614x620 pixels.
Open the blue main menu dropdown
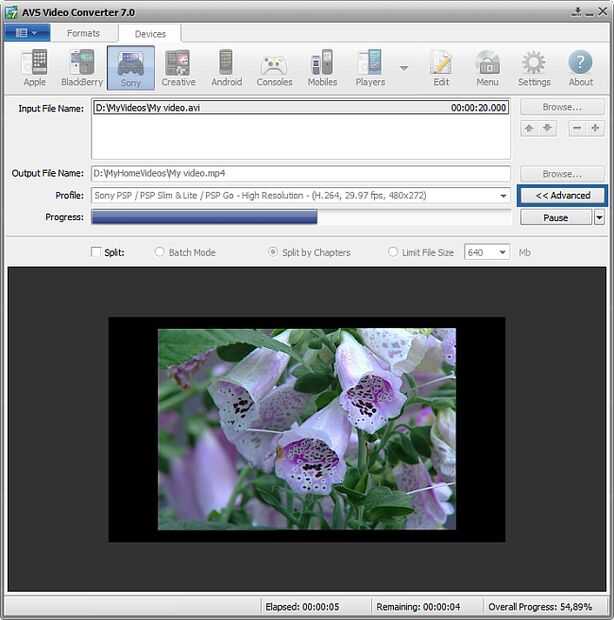click(27, 33)
